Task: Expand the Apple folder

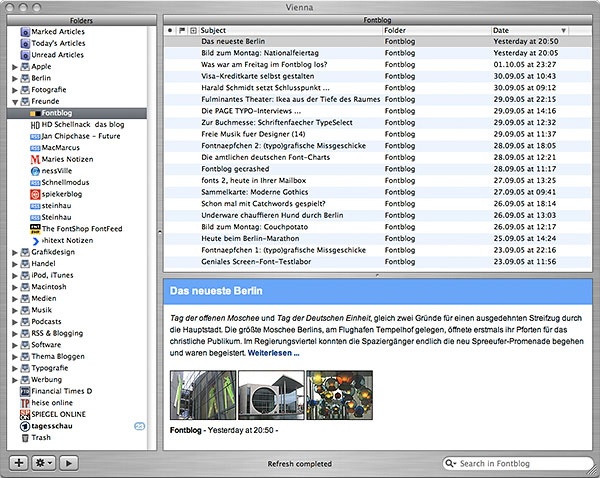Action: (x=15, y=67)
